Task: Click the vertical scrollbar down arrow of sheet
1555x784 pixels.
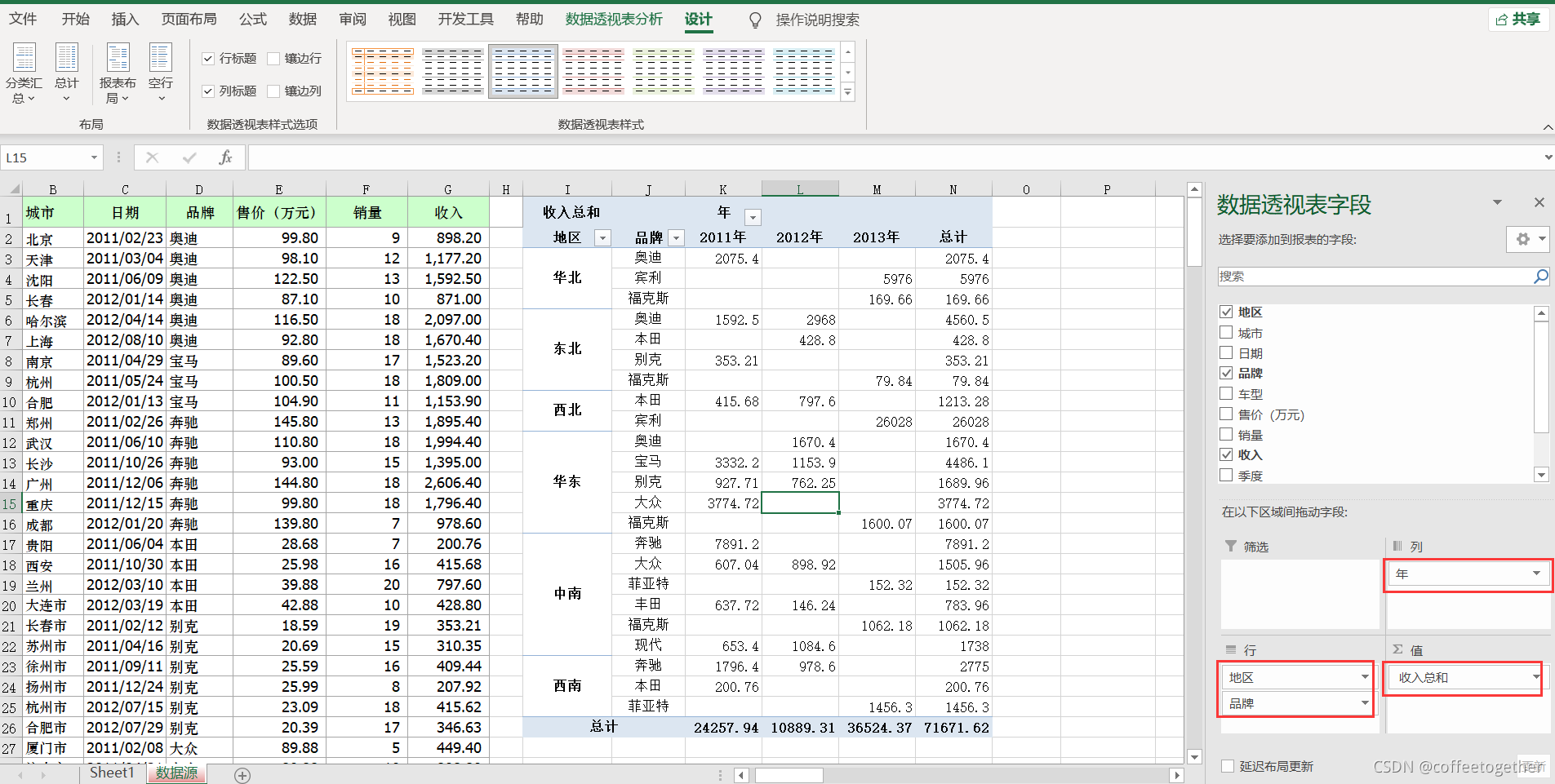Action: (x=1194, y=756)
